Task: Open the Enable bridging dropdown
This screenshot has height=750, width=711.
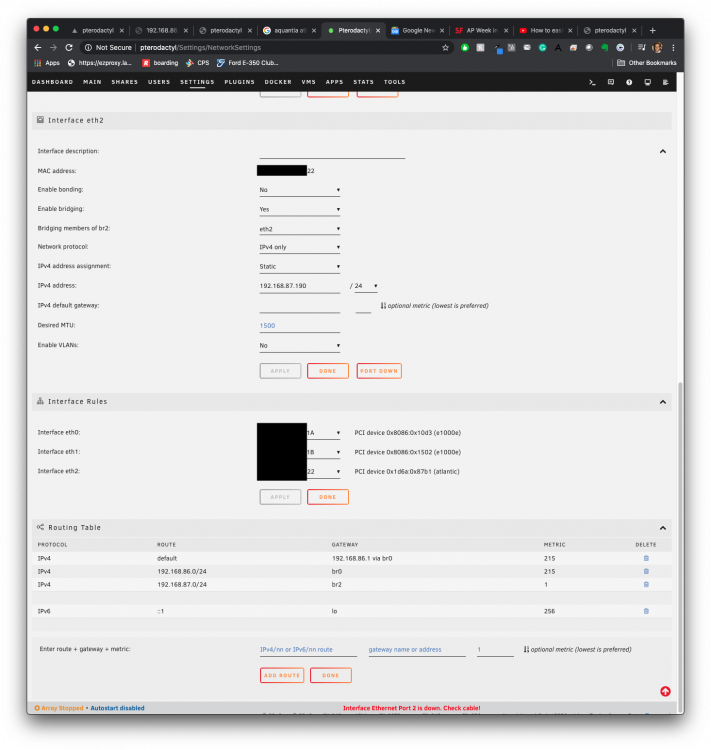Action: click(x=300, y=210)
